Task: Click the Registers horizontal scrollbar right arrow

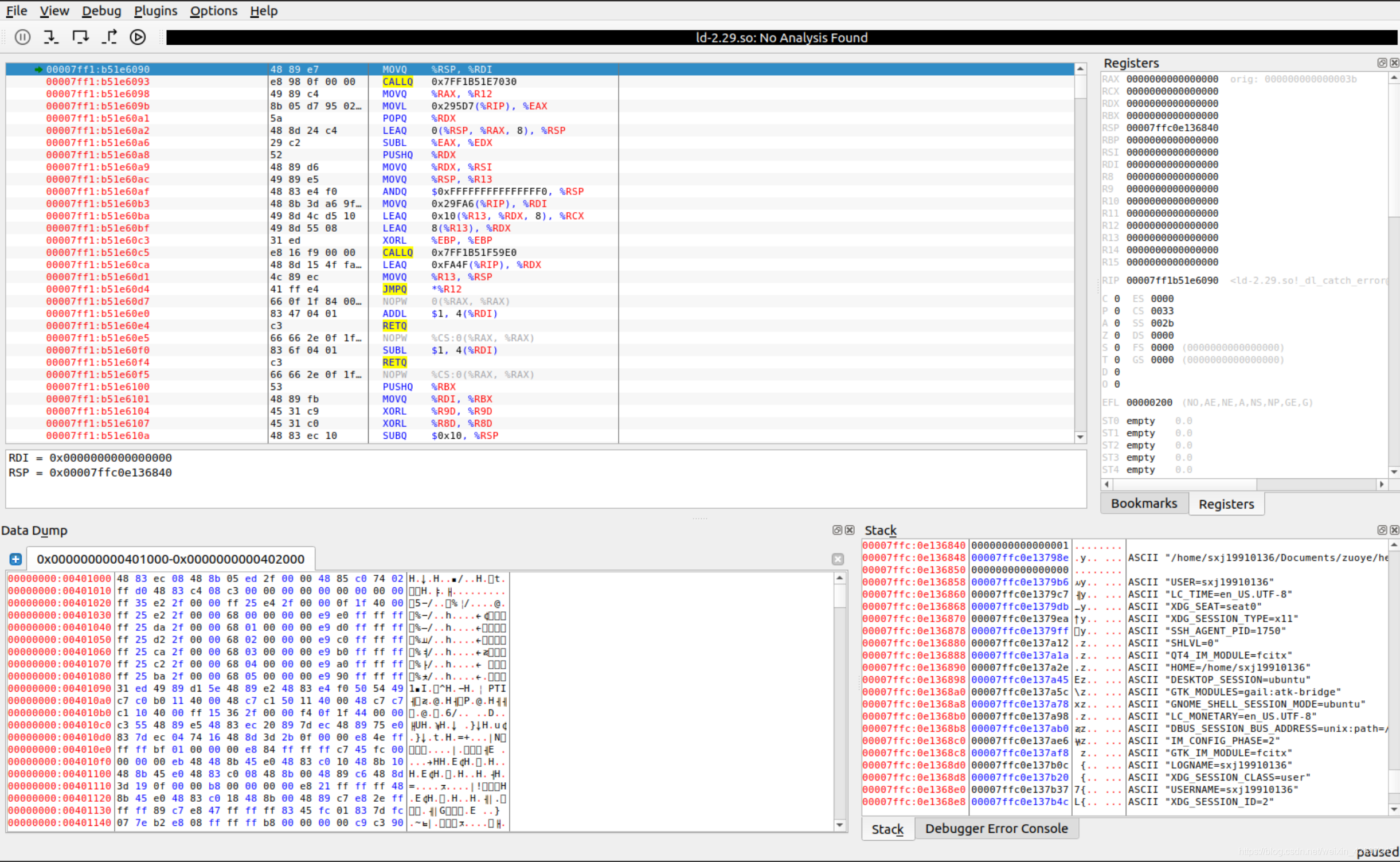Action: coord(1382,485)
